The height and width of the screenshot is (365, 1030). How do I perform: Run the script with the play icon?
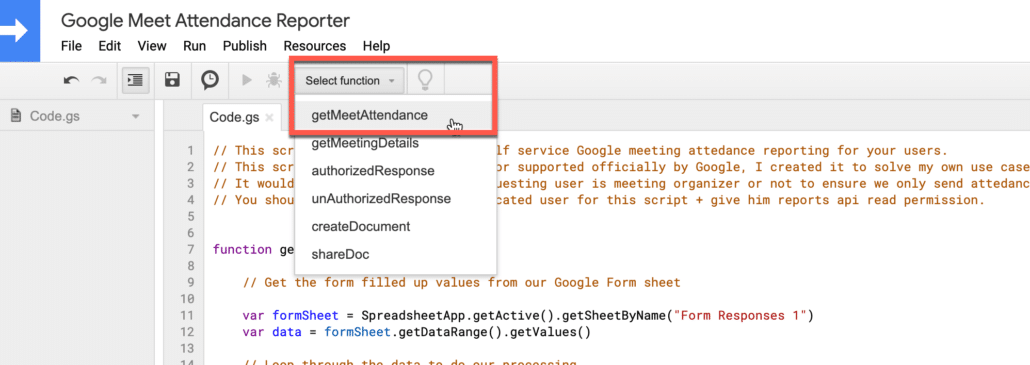(247, 80)
